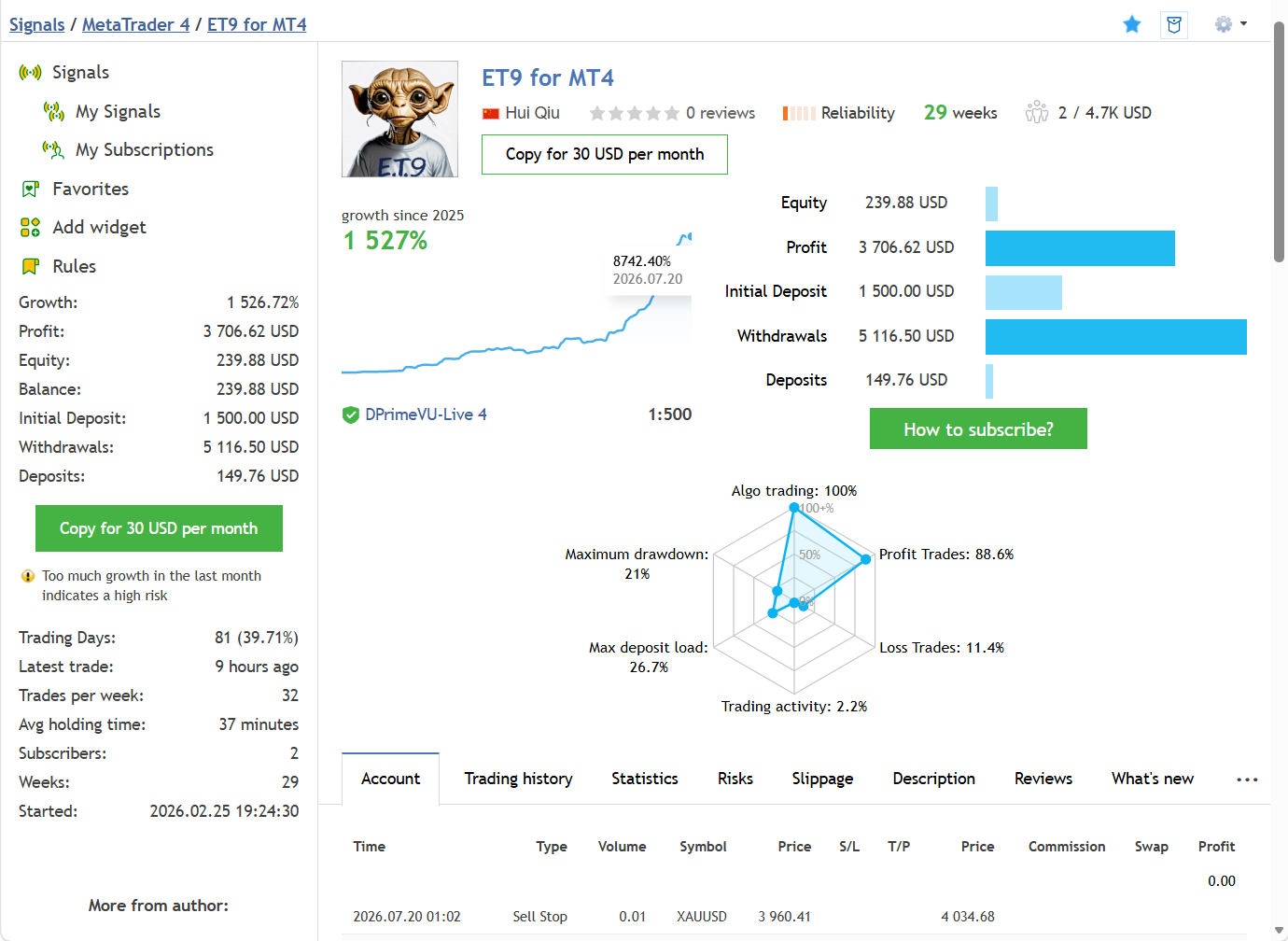Click the page's vertical scrollbar down arrow
1288x941 pixels.
[1279, 931]
